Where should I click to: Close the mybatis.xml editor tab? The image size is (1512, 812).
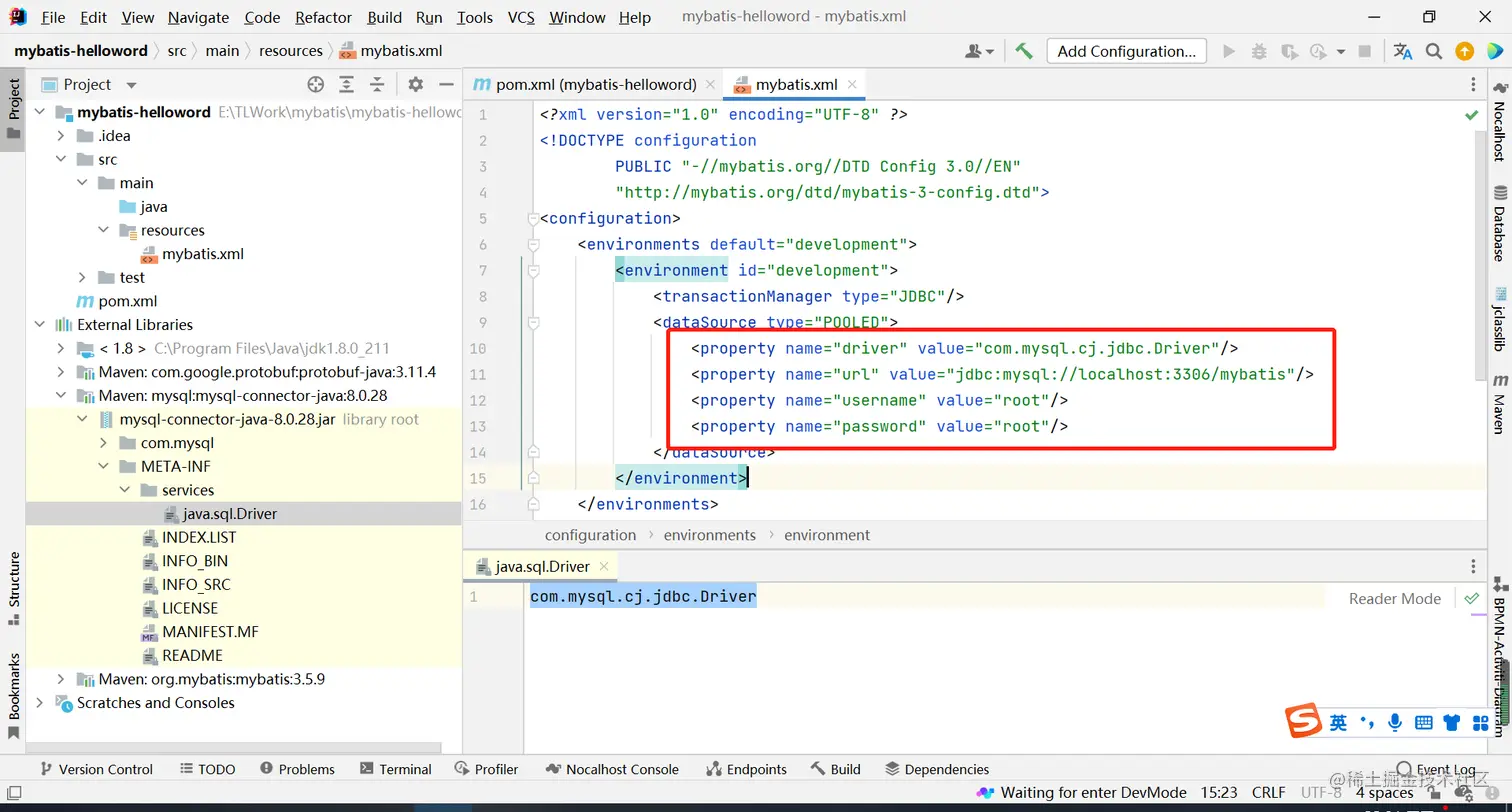coord(854,85)
